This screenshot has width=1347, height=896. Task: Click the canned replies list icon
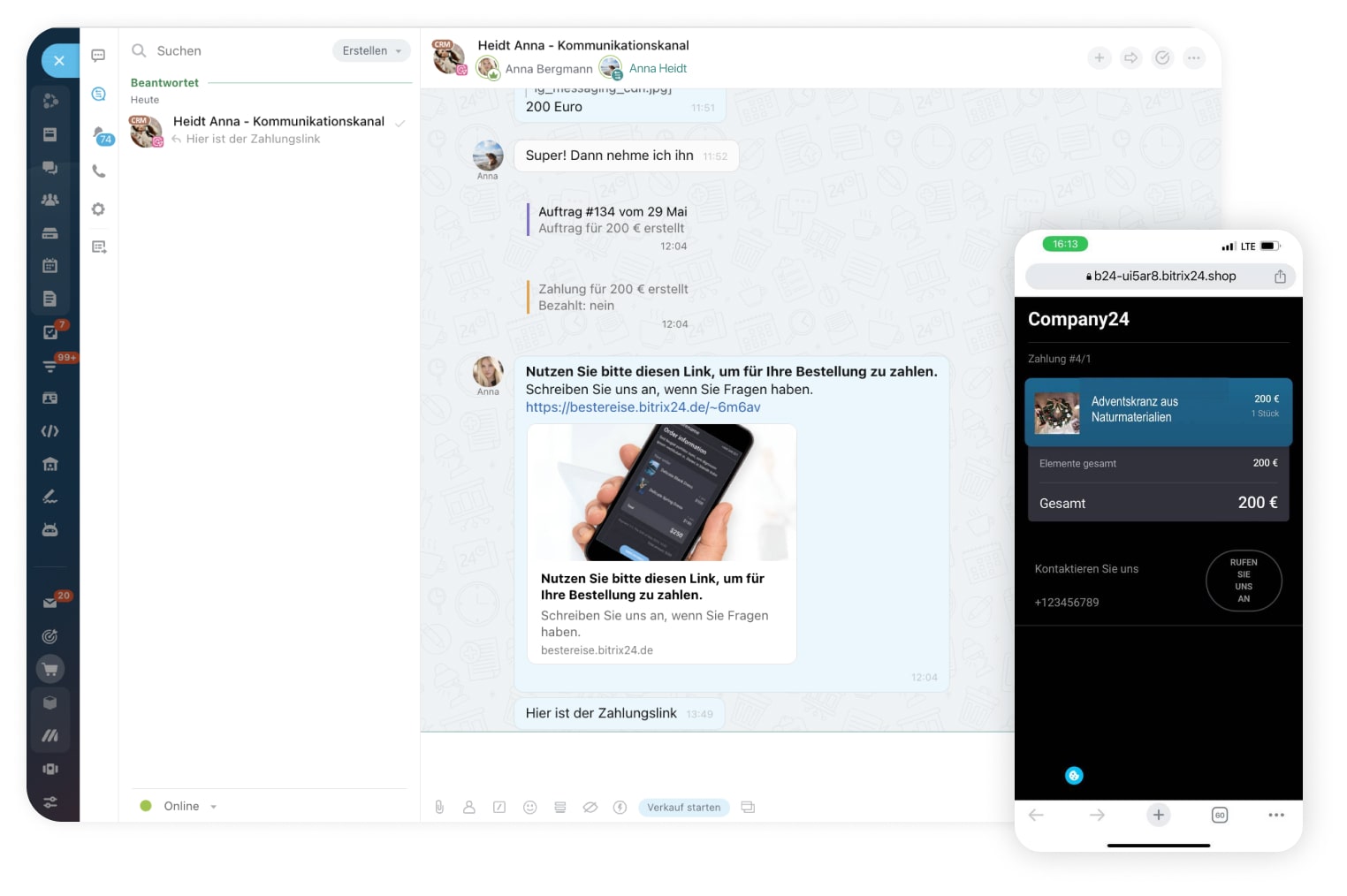pyautogui.click(x=560, y=807)
